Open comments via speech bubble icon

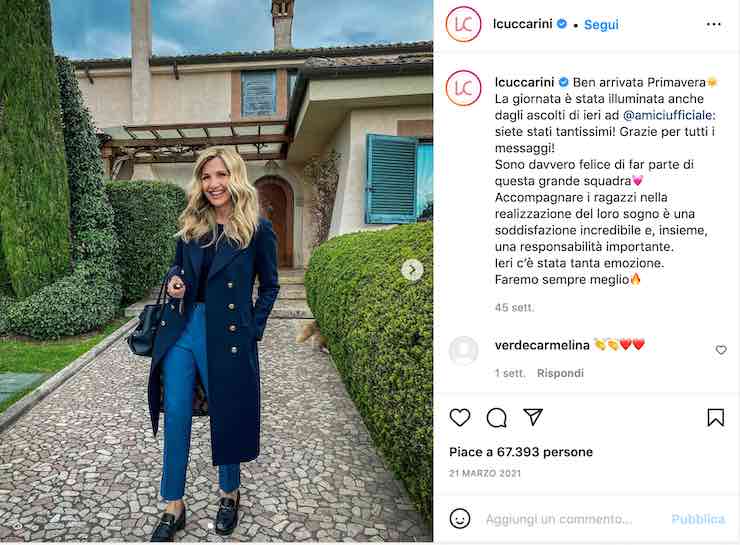tap(496, 418)
